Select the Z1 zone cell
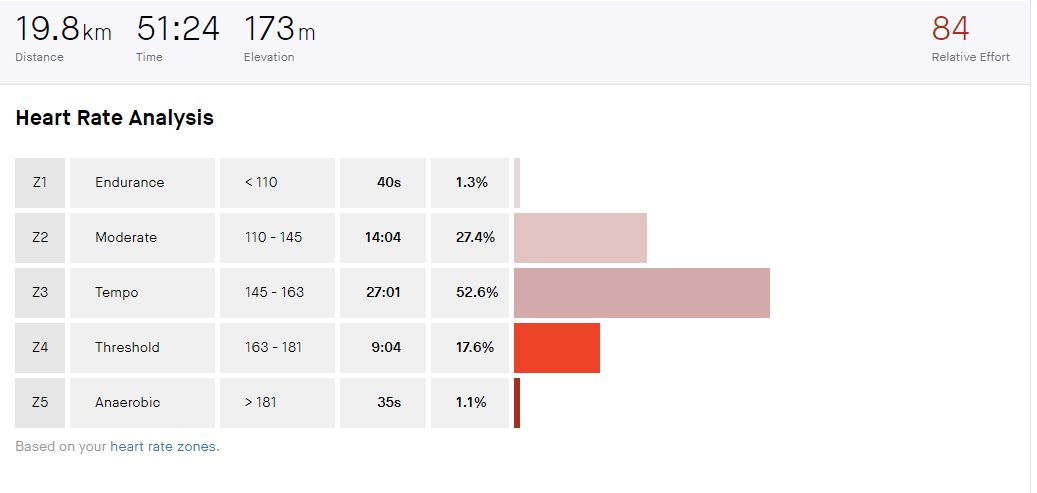The image size is (1037, 493). click(40, 183)
